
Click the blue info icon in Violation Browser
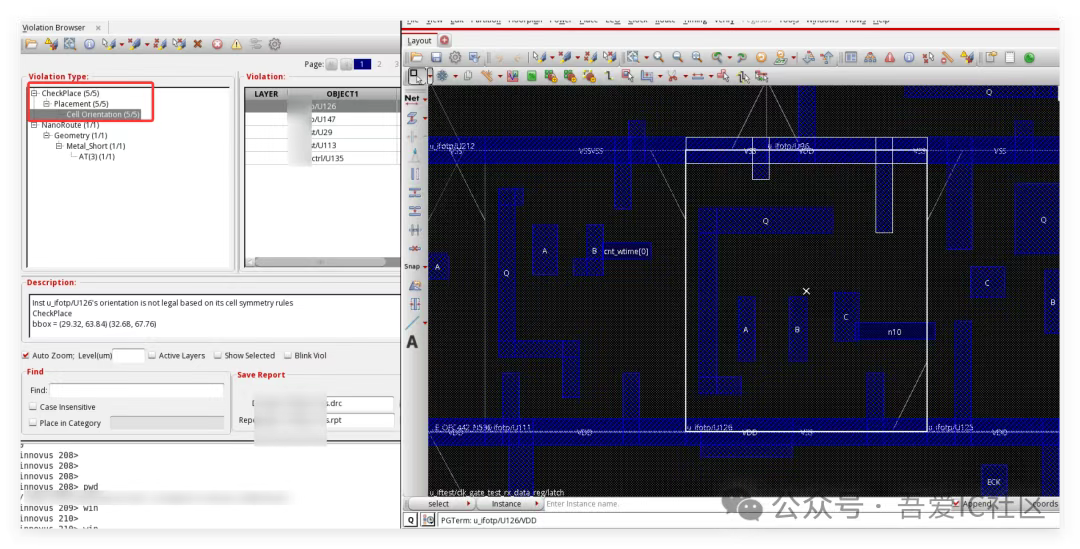(90, 44)
